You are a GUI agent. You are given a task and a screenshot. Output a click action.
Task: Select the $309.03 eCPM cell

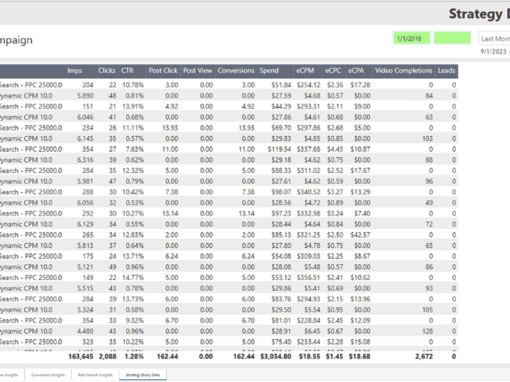[308, 256]
